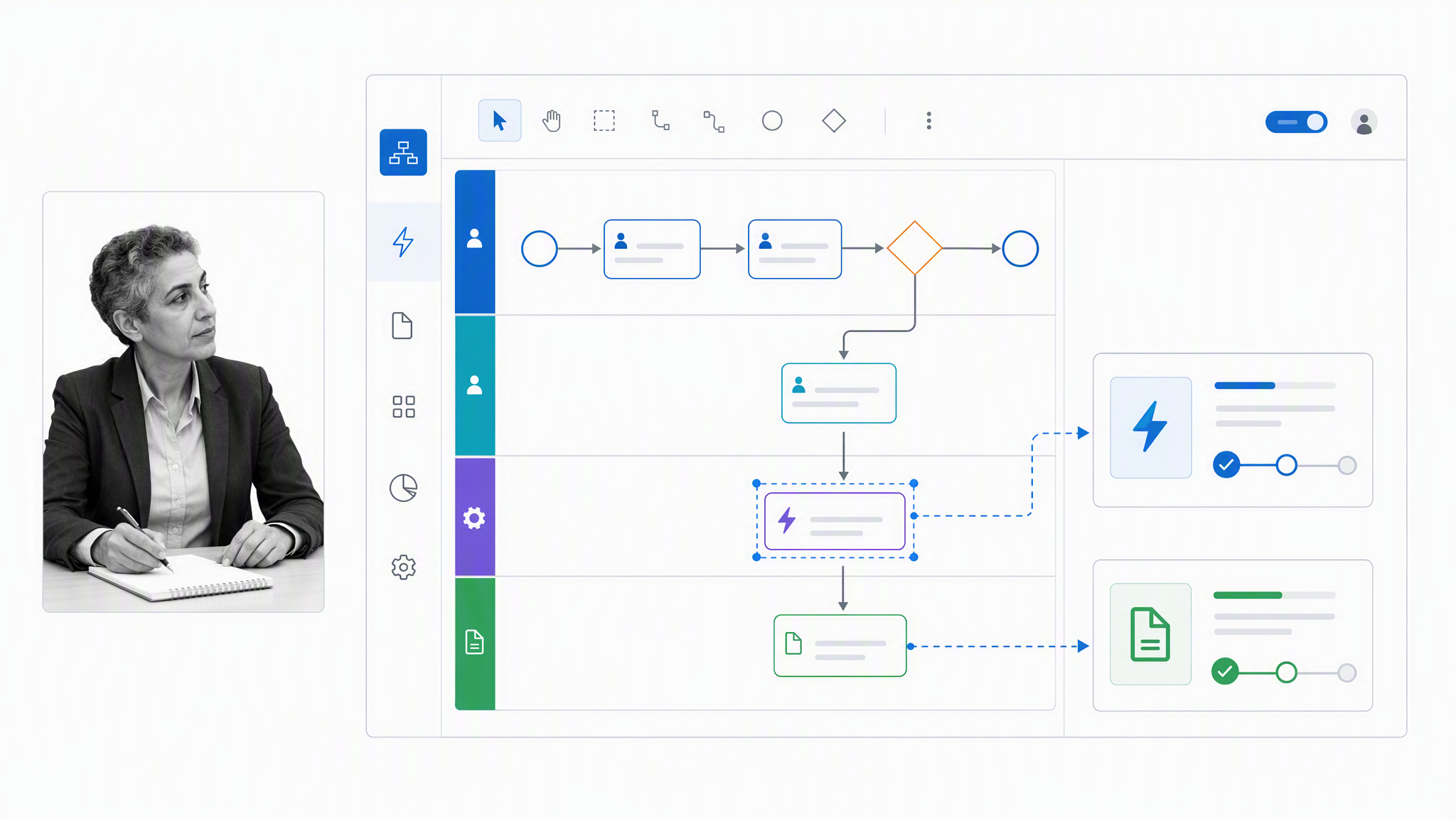Viewport: 1456px width, 819px height.
Task: Click the start event circle in the blue lane
Action: pyautogui.click(x=540, y=249)
